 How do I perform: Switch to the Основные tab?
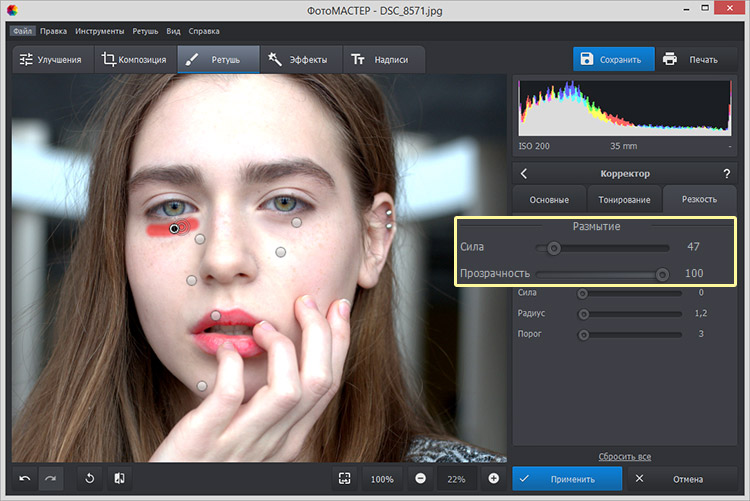549,199
